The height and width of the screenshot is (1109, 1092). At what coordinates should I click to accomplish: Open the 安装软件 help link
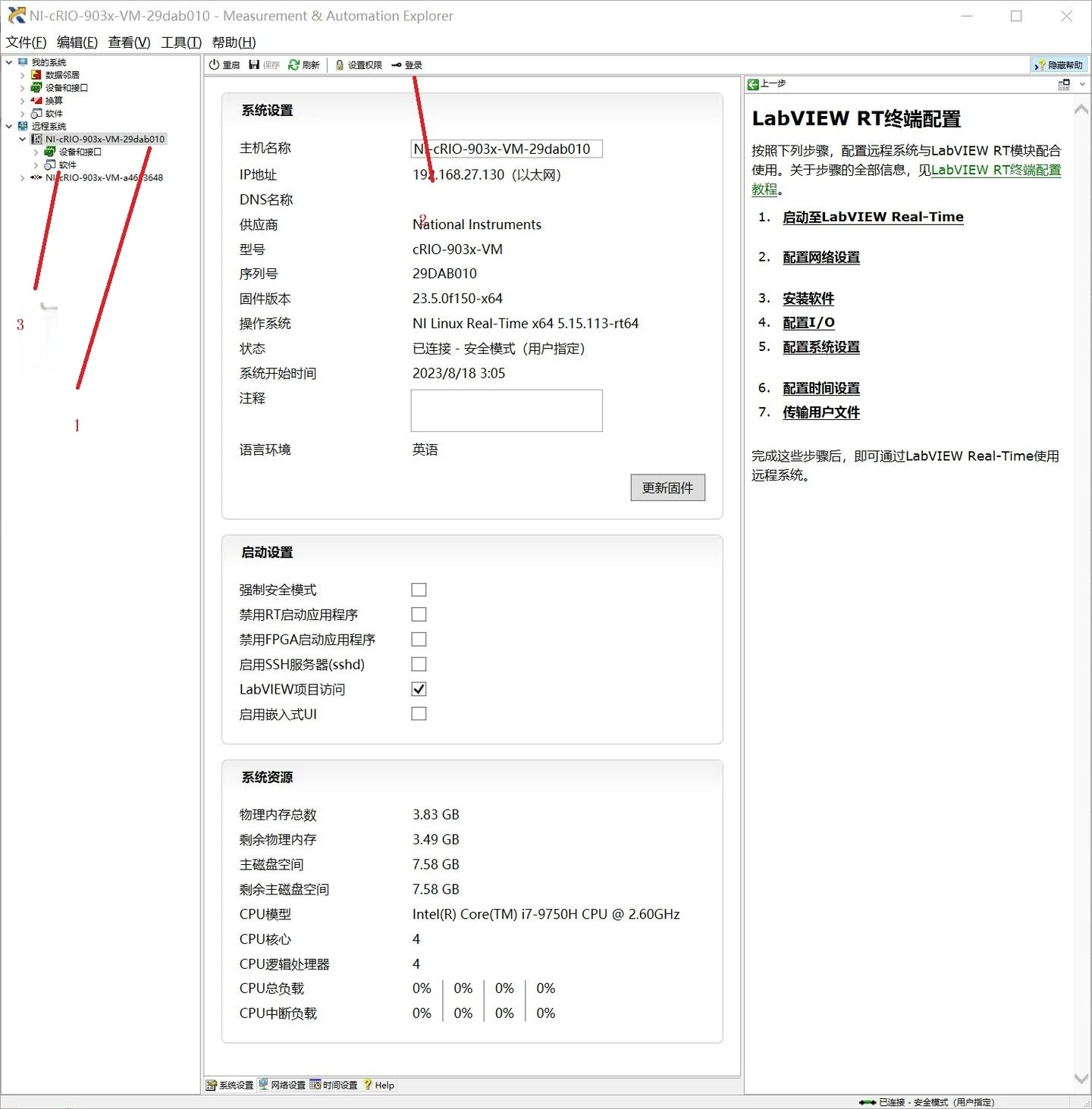(x=808, y=299)
